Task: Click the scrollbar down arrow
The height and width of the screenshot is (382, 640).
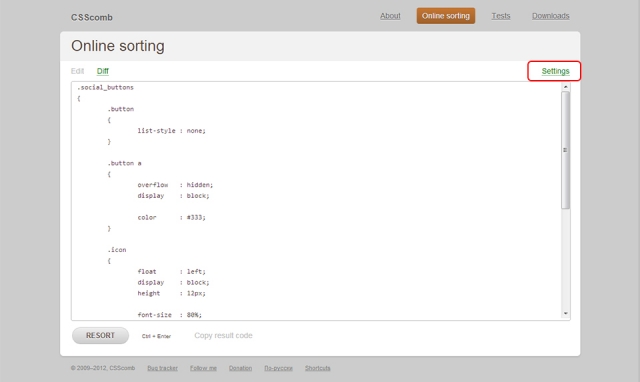Action: [x=565, y=313]
